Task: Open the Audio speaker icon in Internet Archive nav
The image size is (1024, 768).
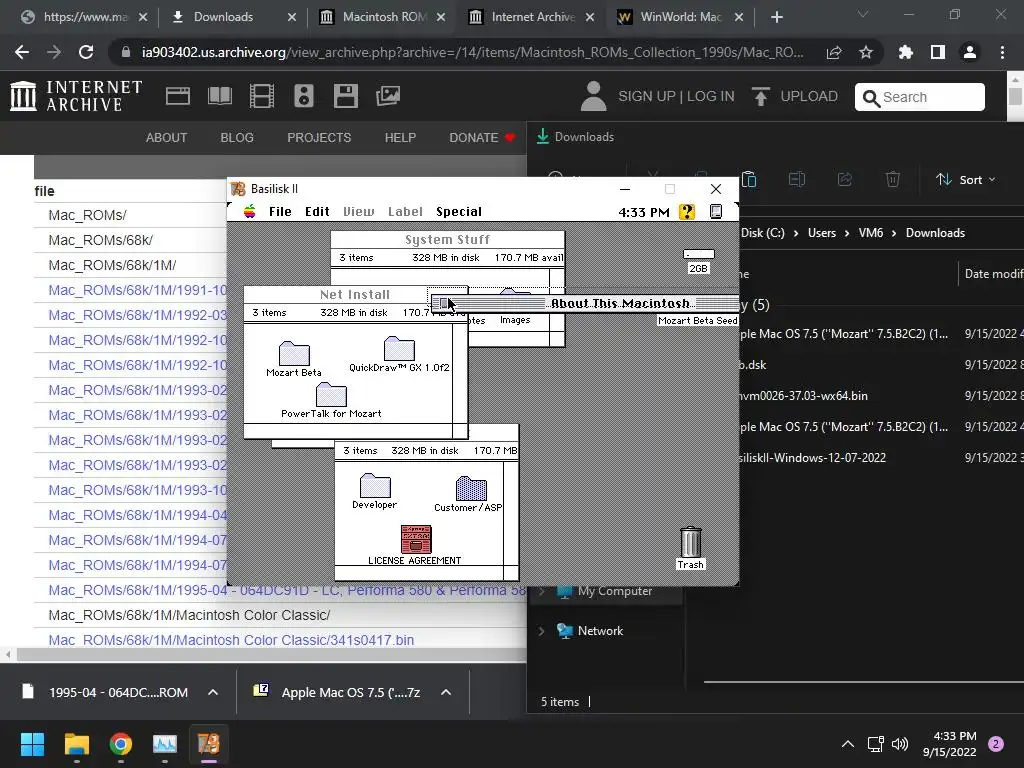Action: (x=304, y=96)
